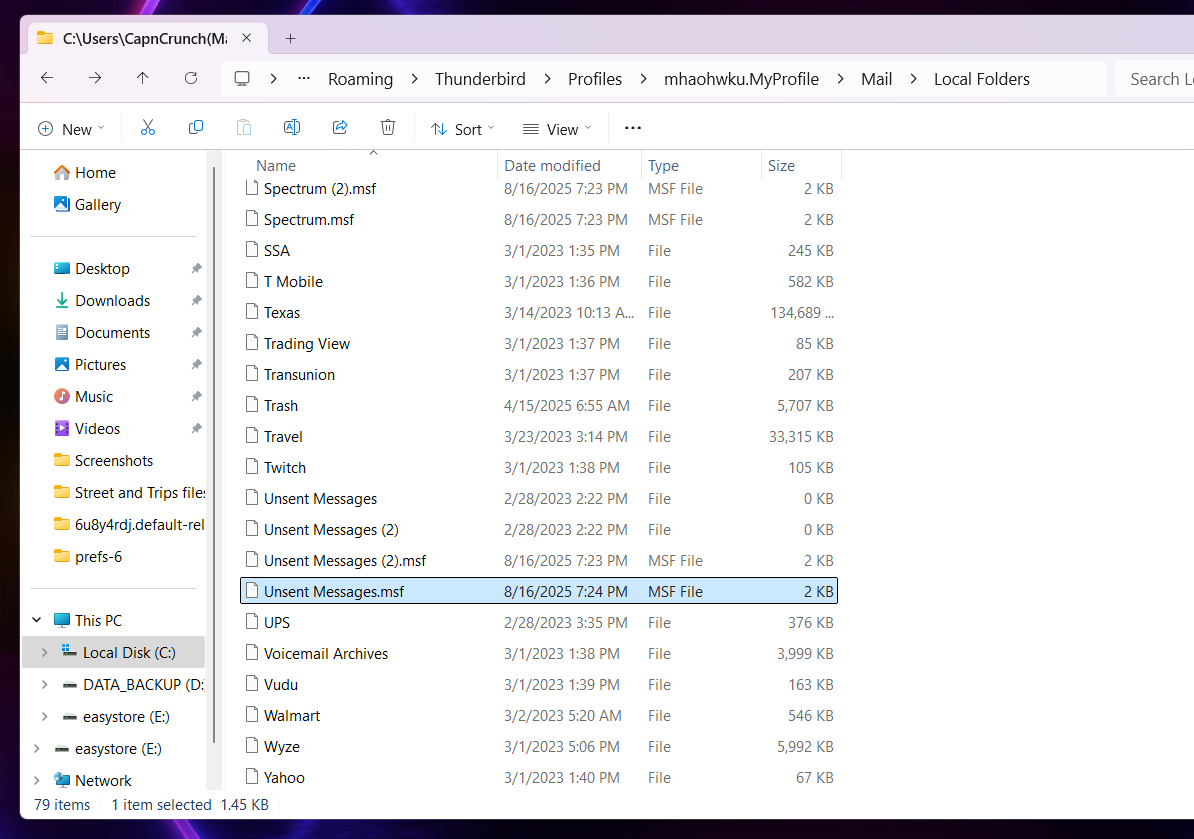Click the Copy icon in toolbar
The image size is (1194, 839).
click(196, 128)
